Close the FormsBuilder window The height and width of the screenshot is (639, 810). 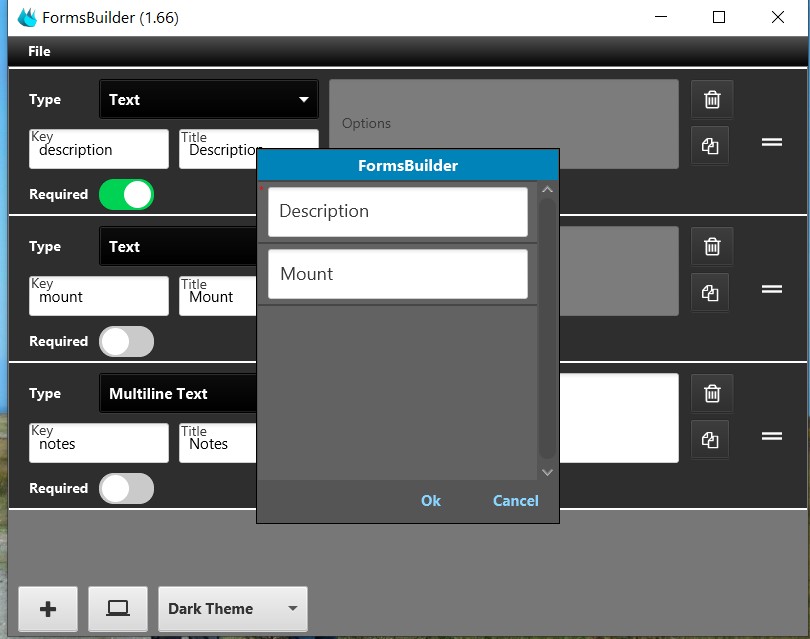[777, 17]
